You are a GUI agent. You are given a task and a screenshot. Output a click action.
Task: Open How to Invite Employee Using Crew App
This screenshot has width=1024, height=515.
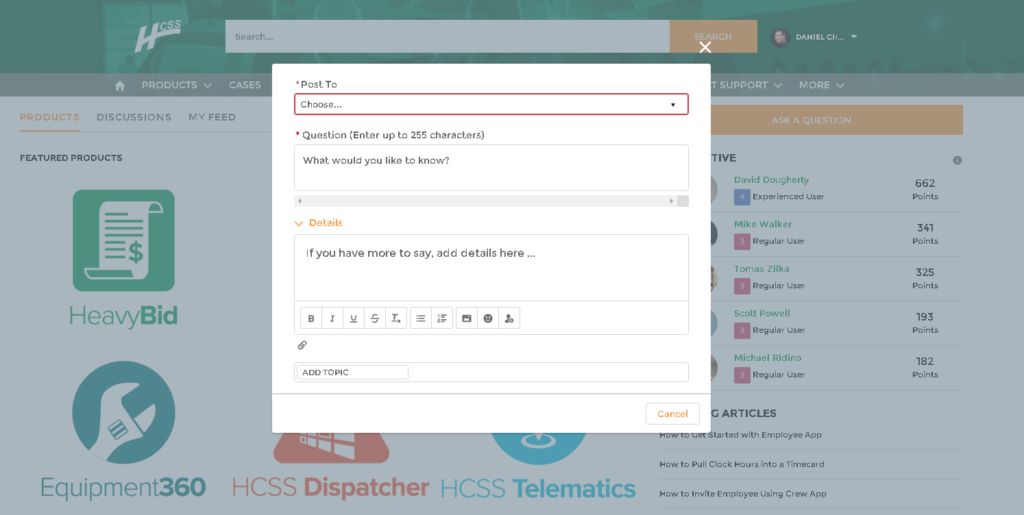(x=743, y=493)
